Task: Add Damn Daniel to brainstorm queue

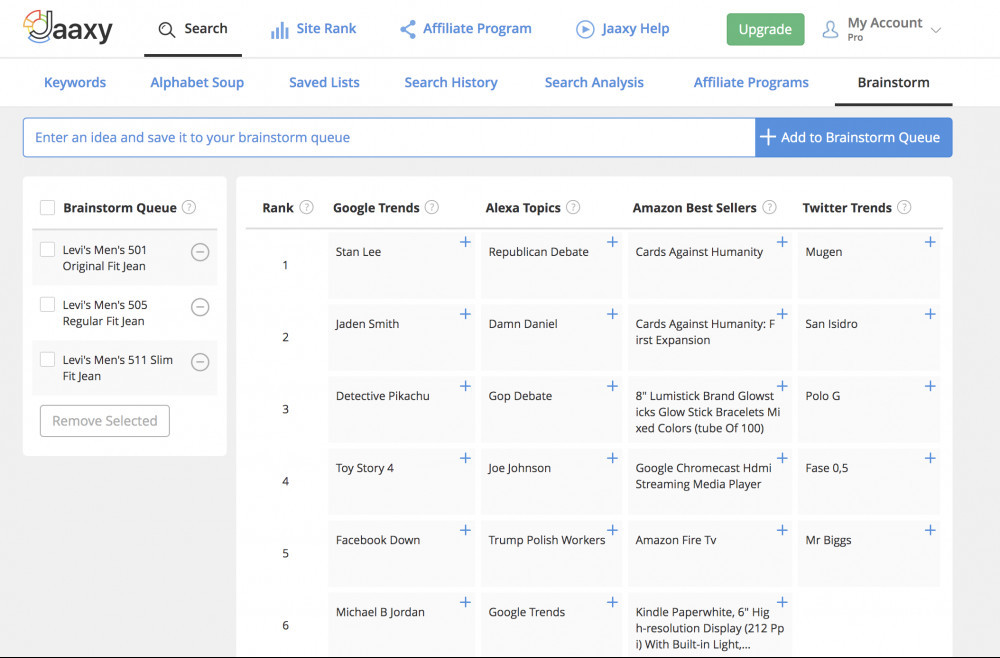Action: pos(612,314)
